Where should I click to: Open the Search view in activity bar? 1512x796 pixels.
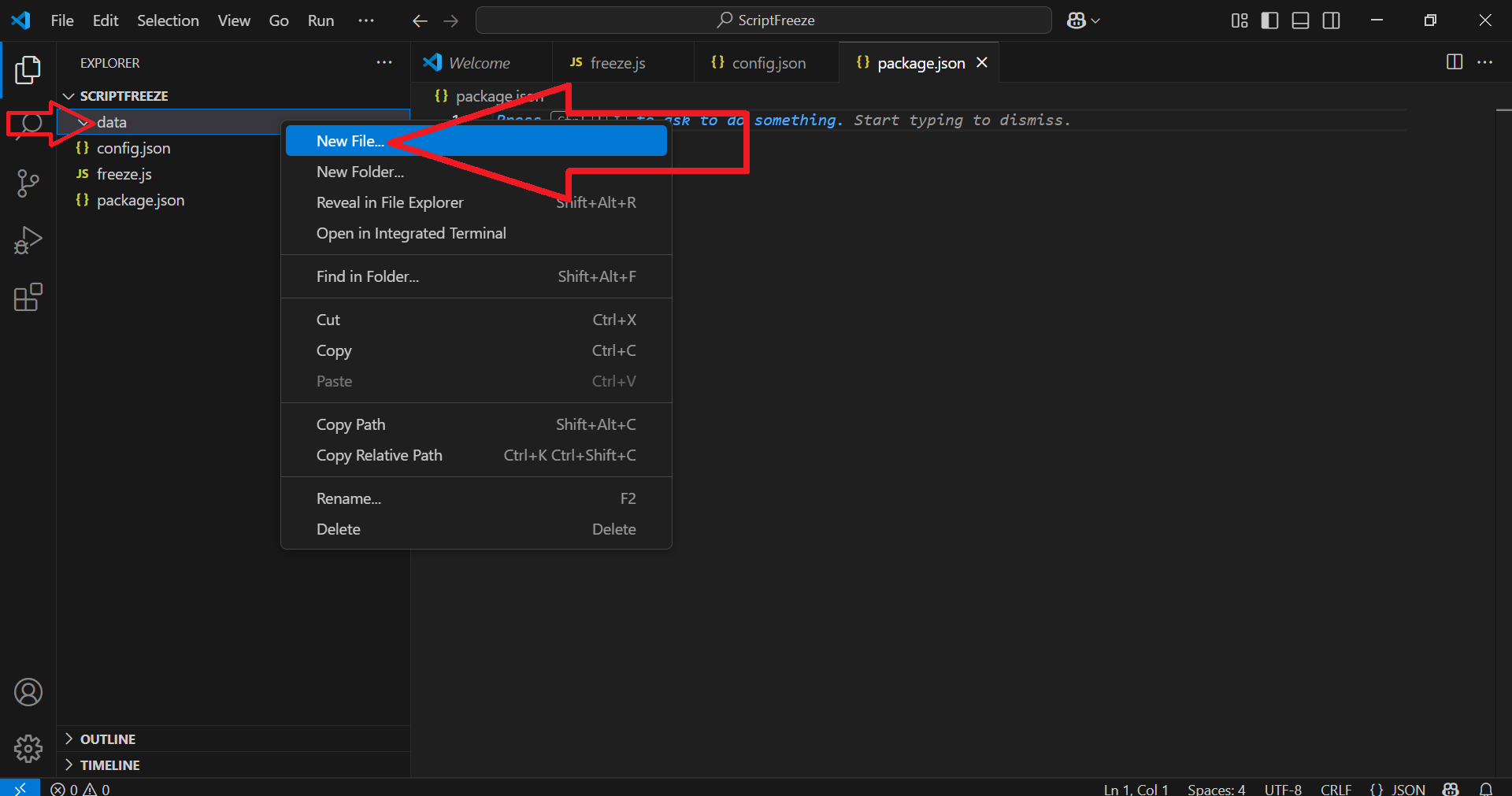tap(29, 124)
